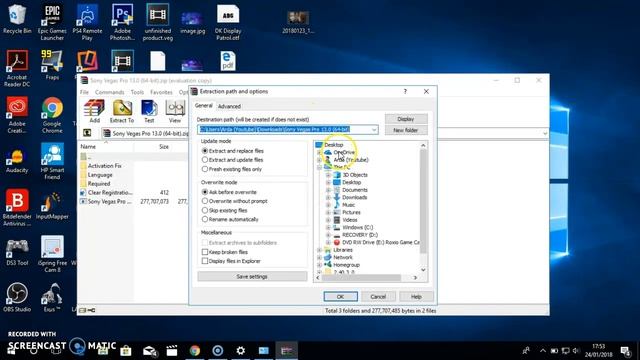
Task: Click the folder tree horizontal scrollbar thumb
Action: coord(361,278)
